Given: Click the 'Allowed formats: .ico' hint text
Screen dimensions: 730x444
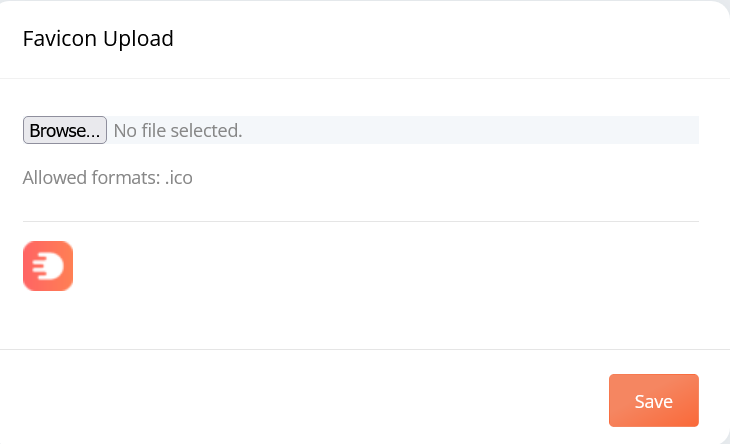Looking at the screenshot, I should 108,178.
